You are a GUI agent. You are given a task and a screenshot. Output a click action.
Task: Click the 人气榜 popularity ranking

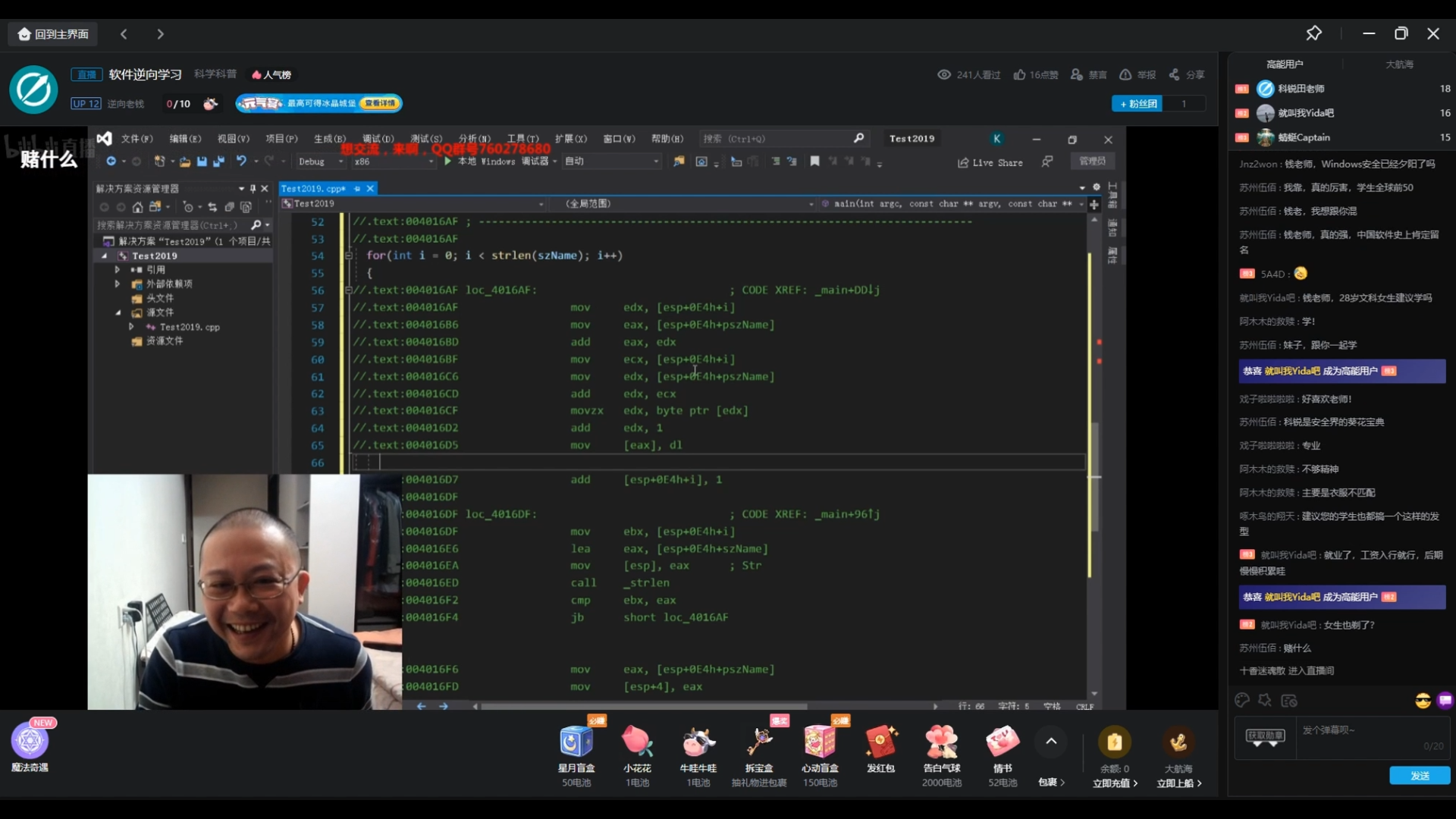(271, 74)
